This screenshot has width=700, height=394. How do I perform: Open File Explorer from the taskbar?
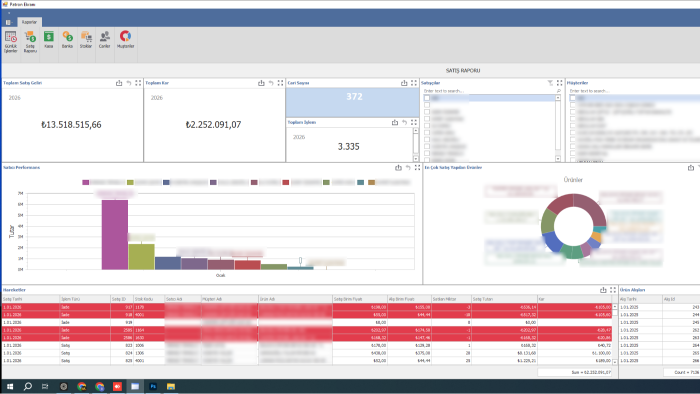point(171,386)
